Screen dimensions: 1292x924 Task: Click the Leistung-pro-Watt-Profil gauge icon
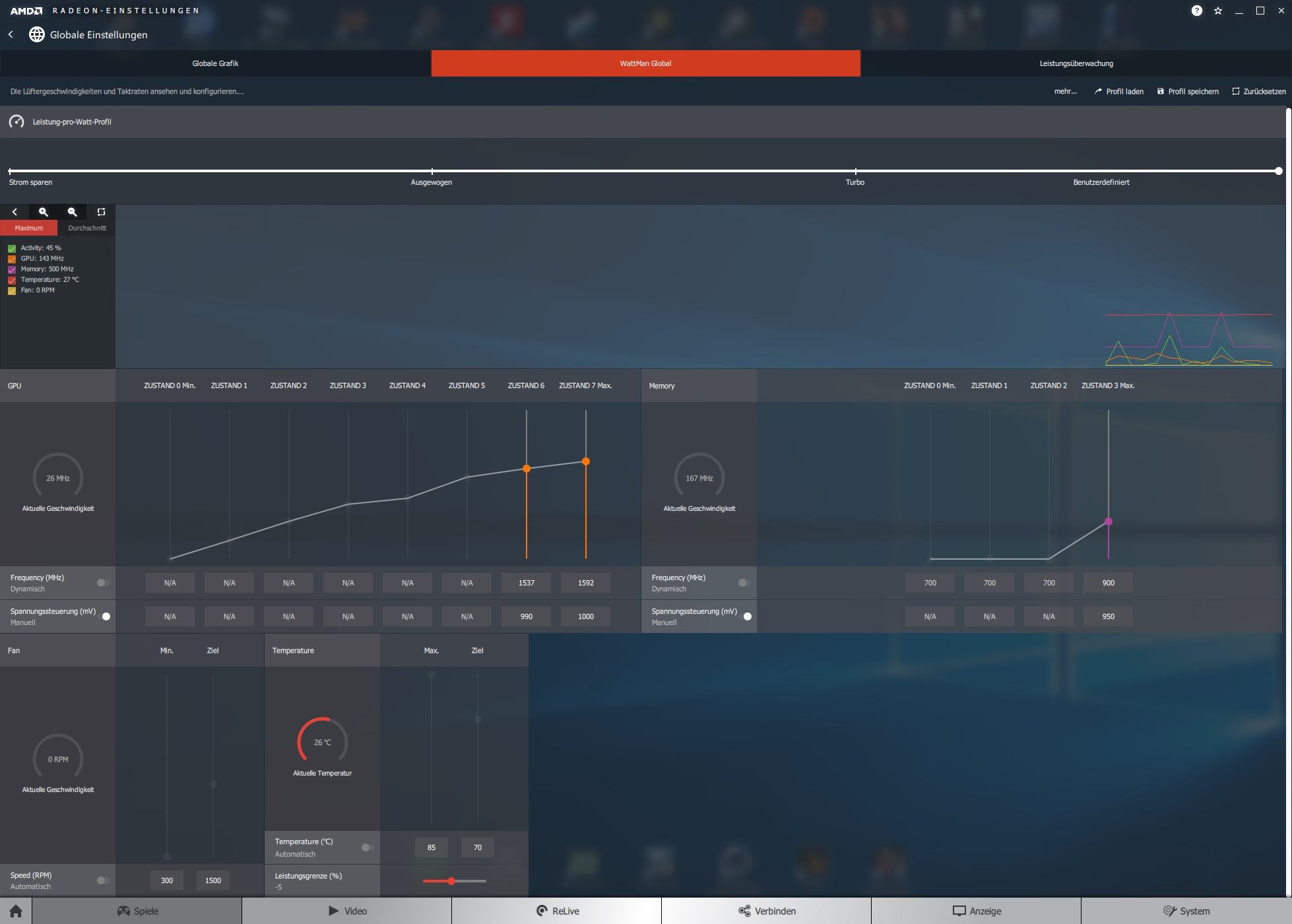click(16, 121)
